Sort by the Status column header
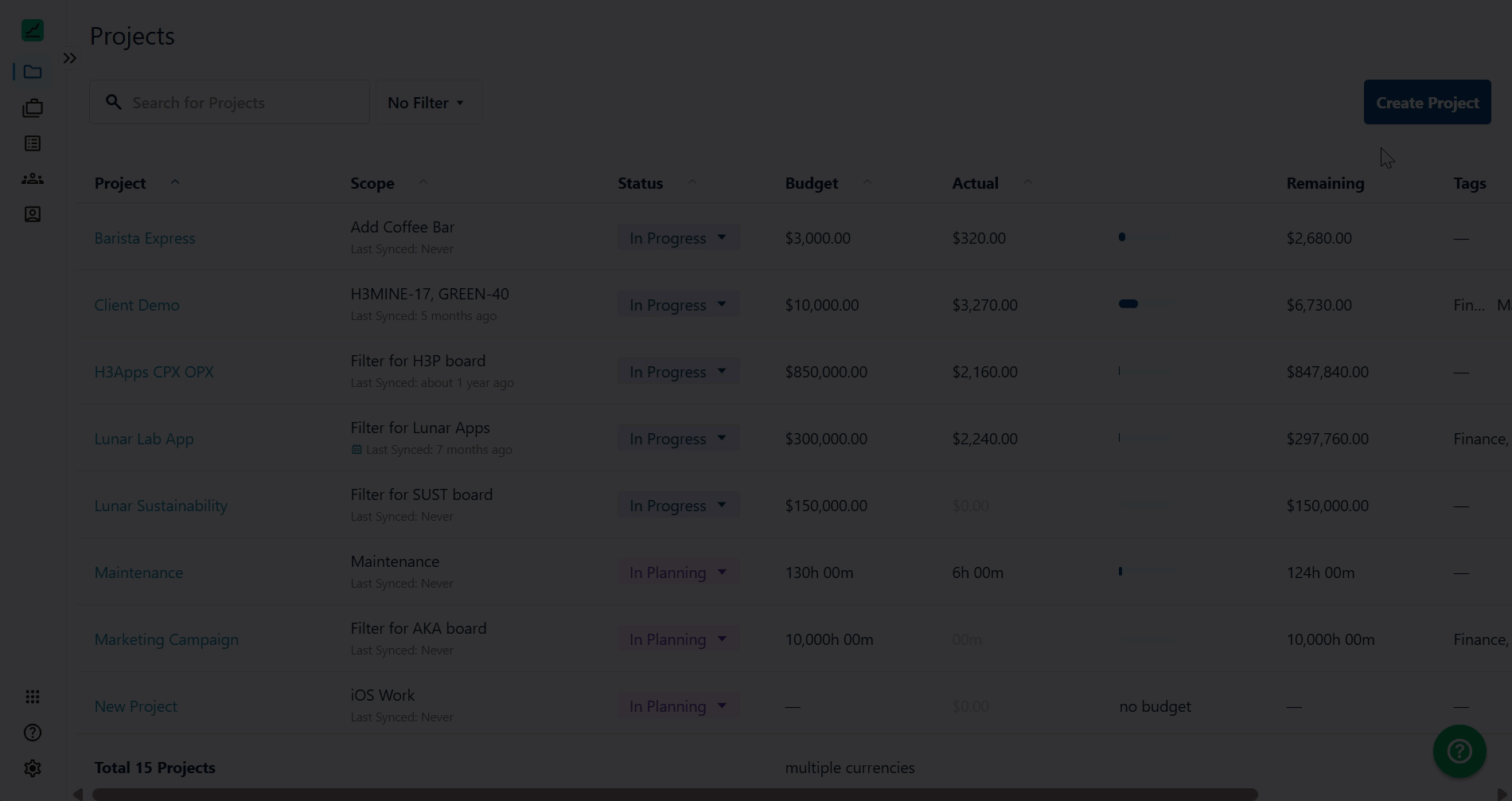The height and width of the screenshot is (801, 1512). (x=641, y=183)
